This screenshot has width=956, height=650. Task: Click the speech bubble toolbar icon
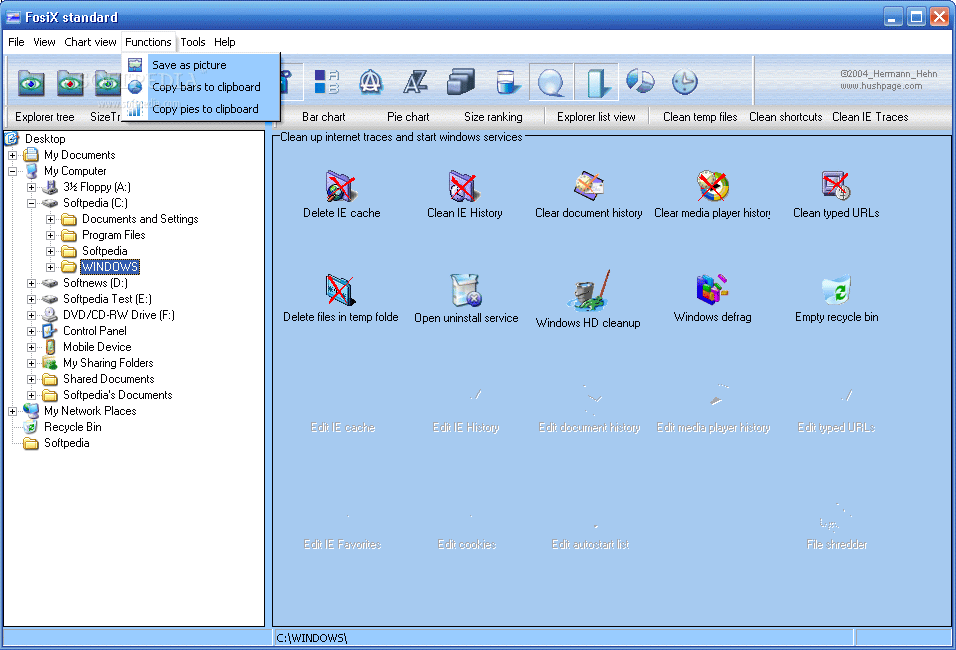[x=552, y=82]
